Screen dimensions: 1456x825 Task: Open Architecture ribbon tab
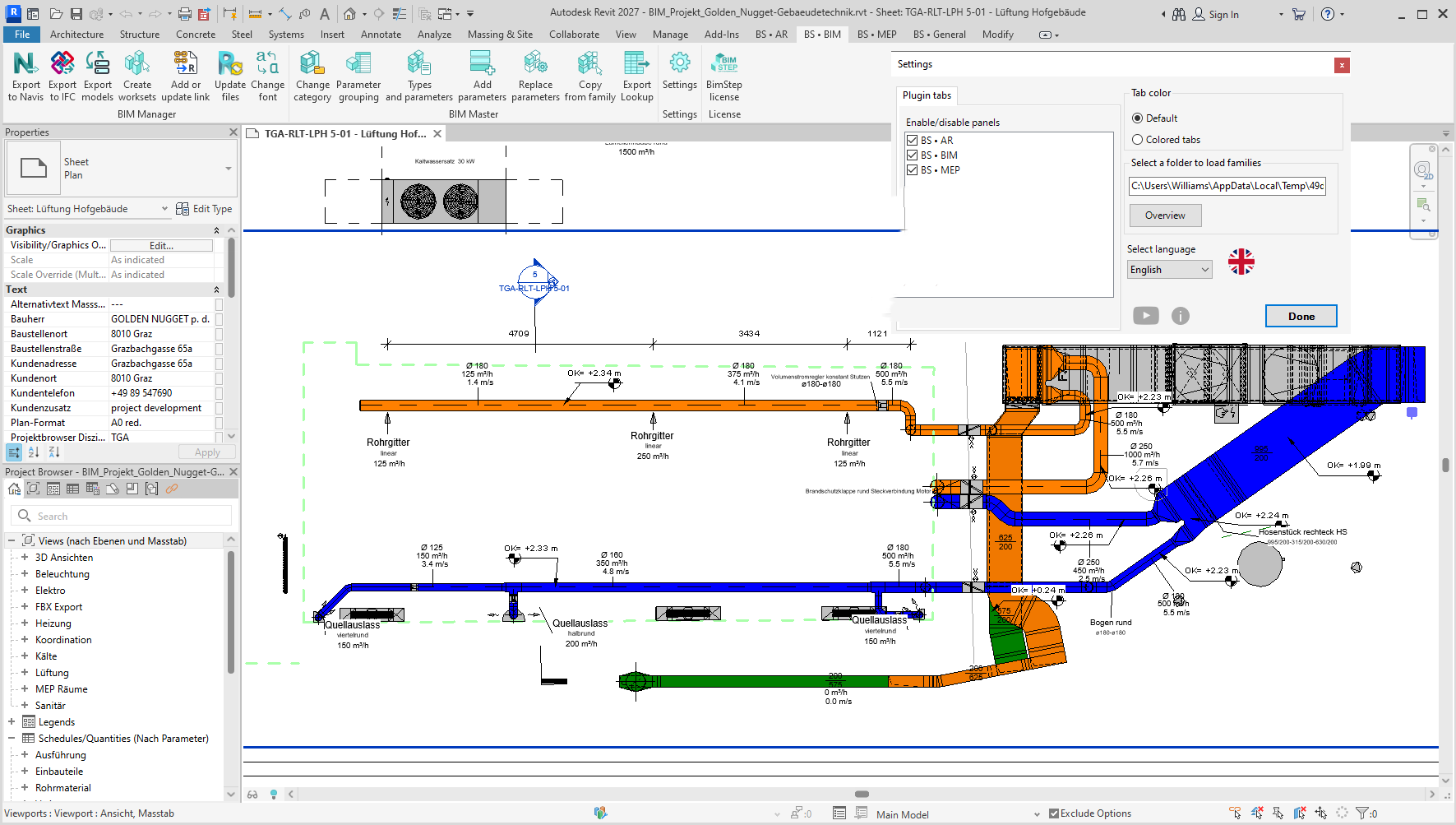coord(76,35)
